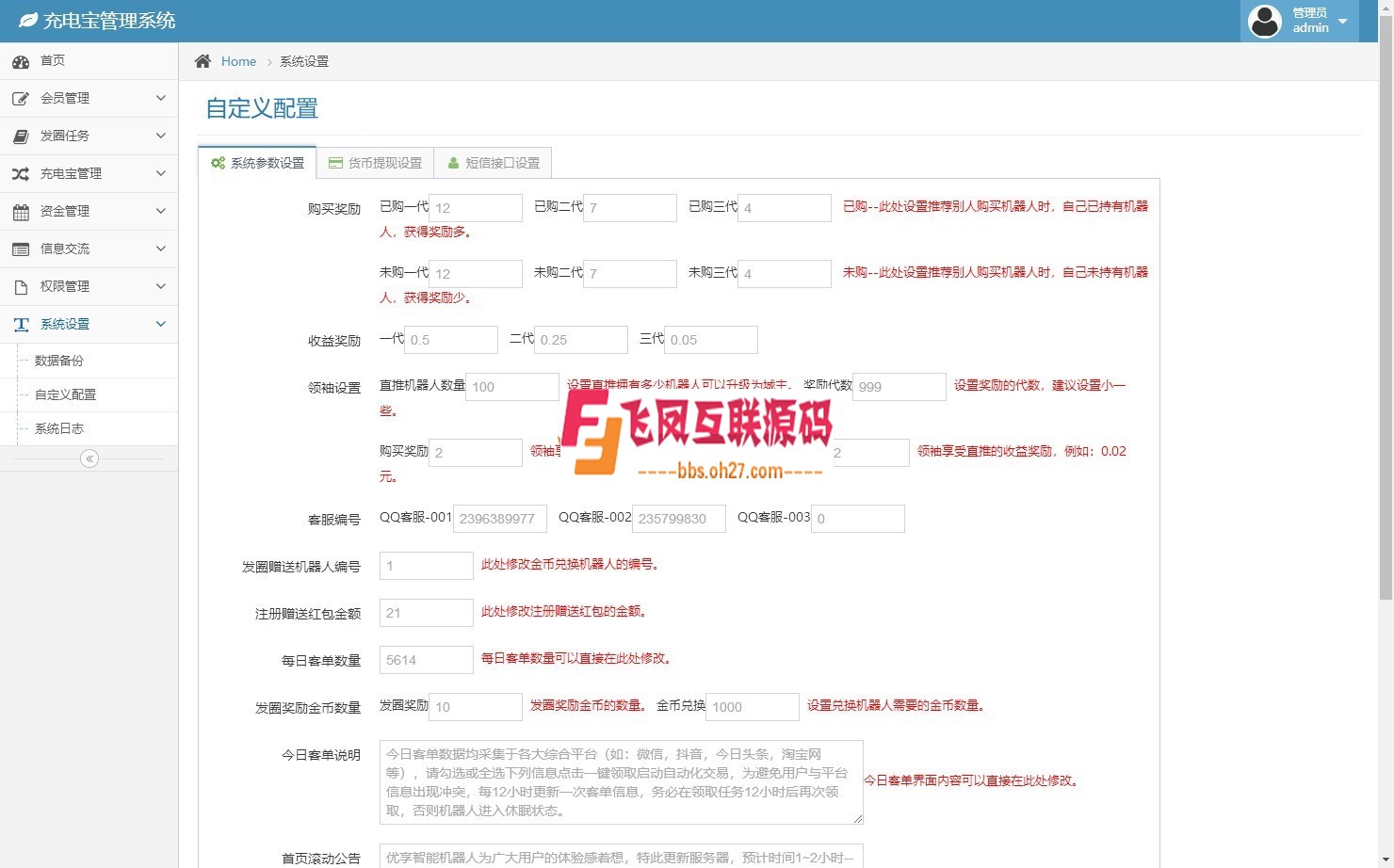
Task: Click the 发圈奖励 input field
Action: point(476,707)
